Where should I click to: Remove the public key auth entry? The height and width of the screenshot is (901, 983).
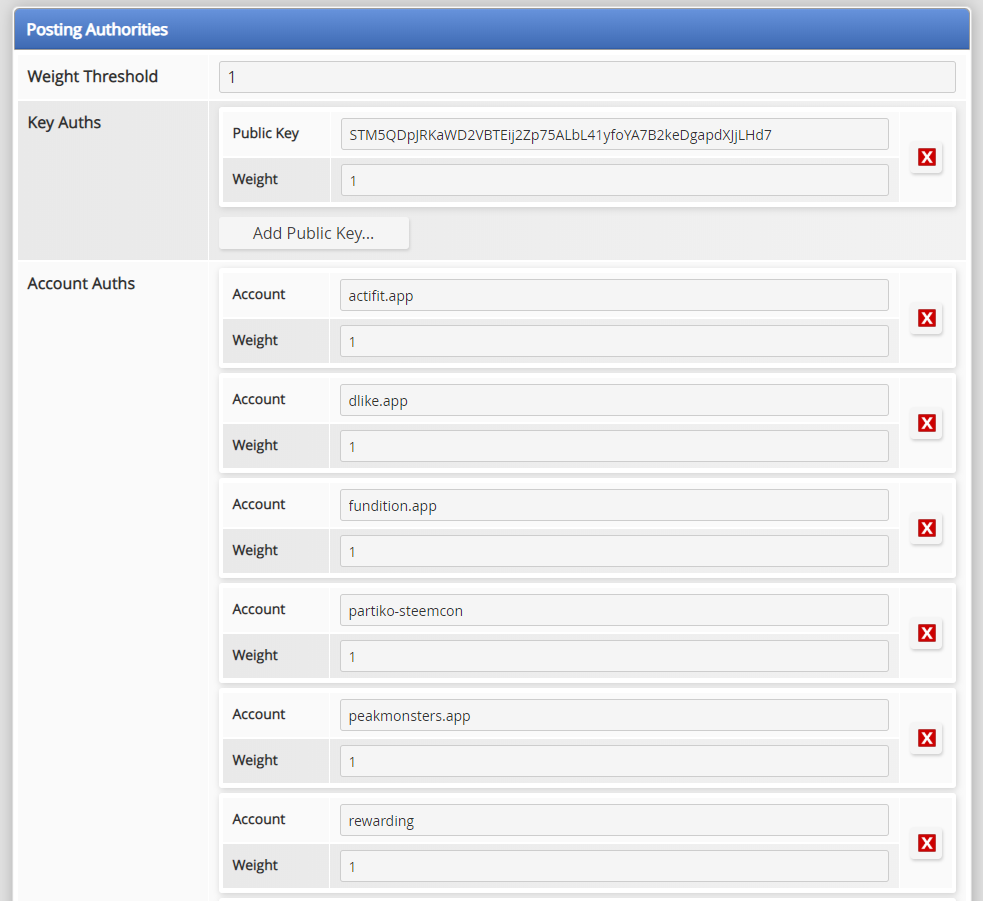pos(927,157)
